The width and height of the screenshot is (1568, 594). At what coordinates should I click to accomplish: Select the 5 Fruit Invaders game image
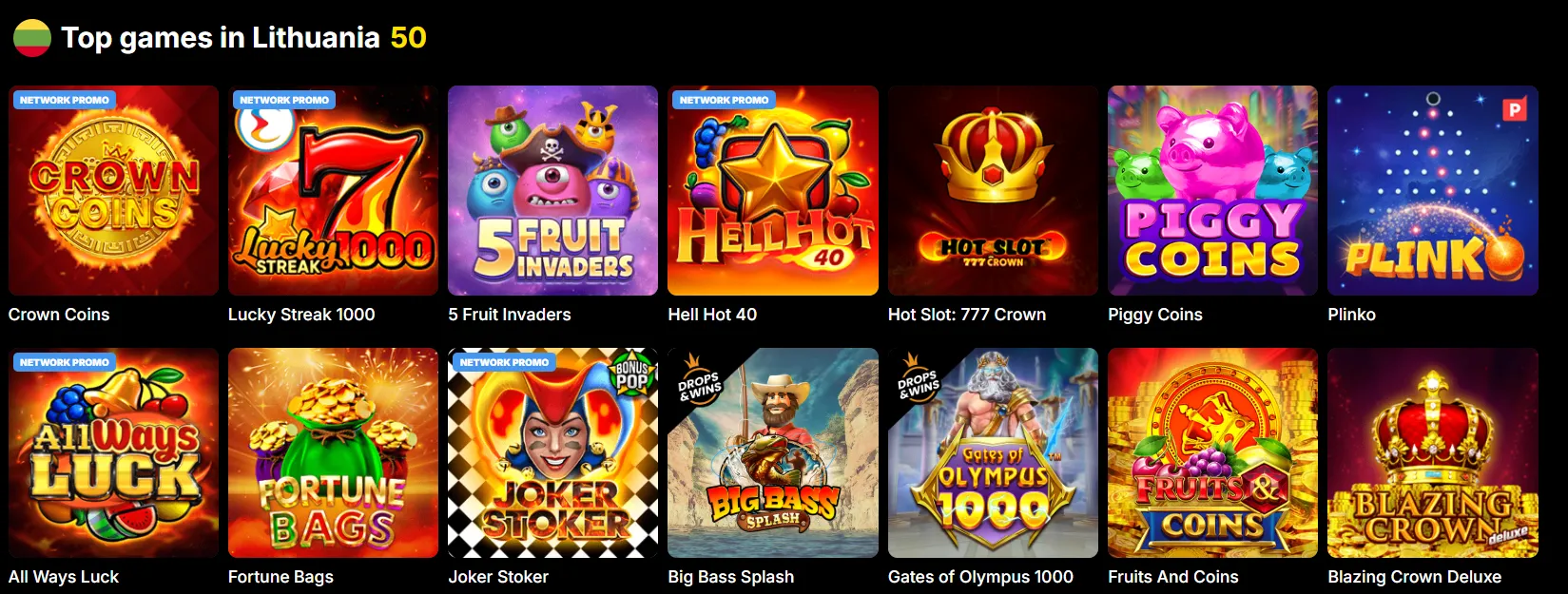tap(552, 190)
